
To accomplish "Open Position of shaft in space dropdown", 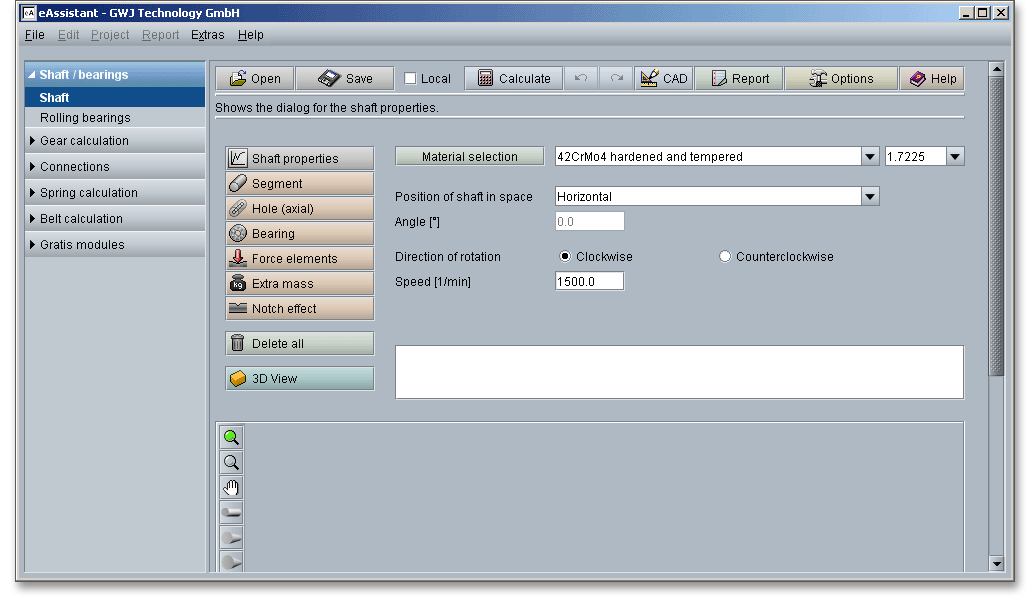I will [869, 197].
